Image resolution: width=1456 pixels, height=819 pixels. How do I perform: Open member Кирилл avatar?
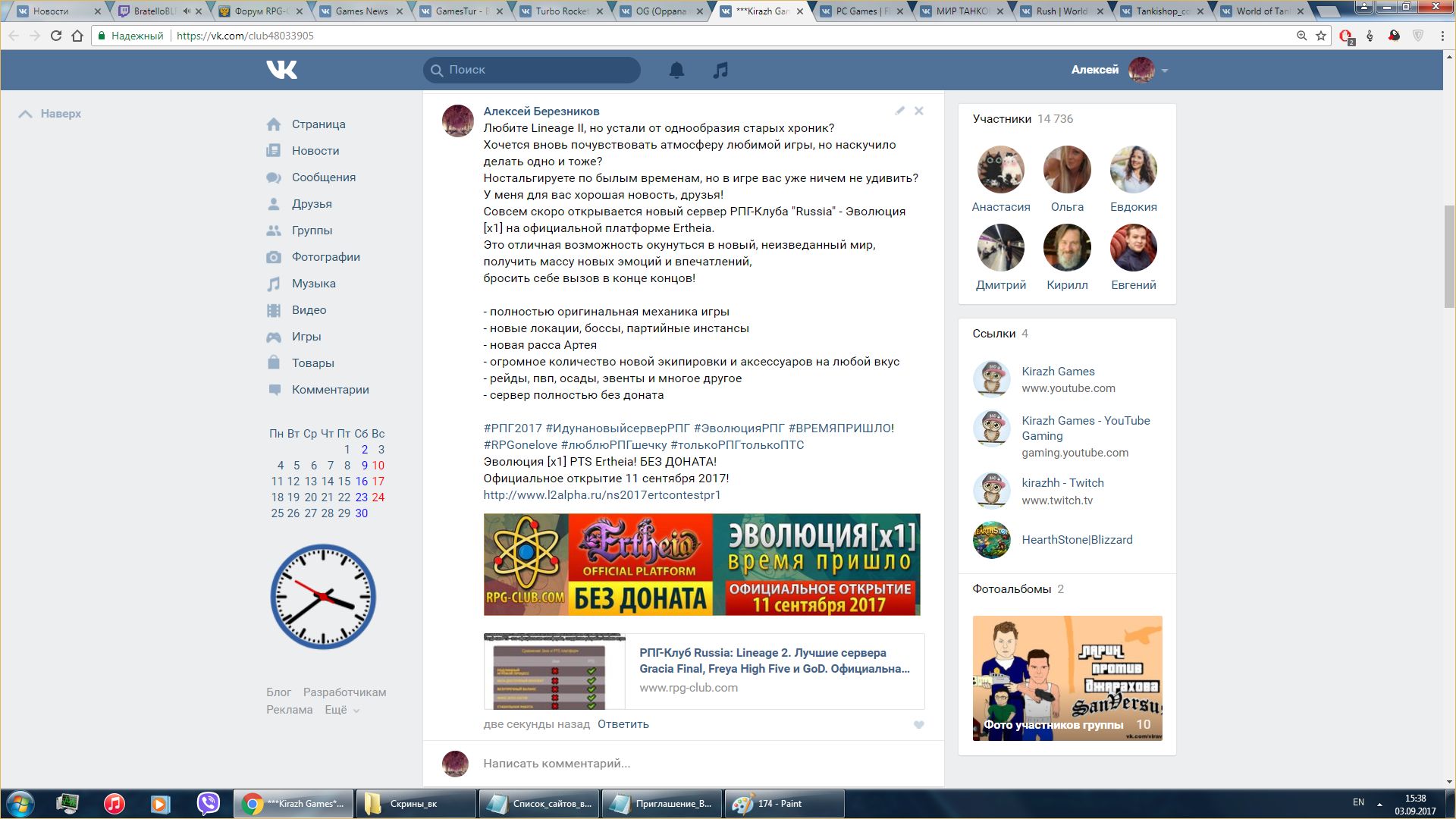(1067, 248)
